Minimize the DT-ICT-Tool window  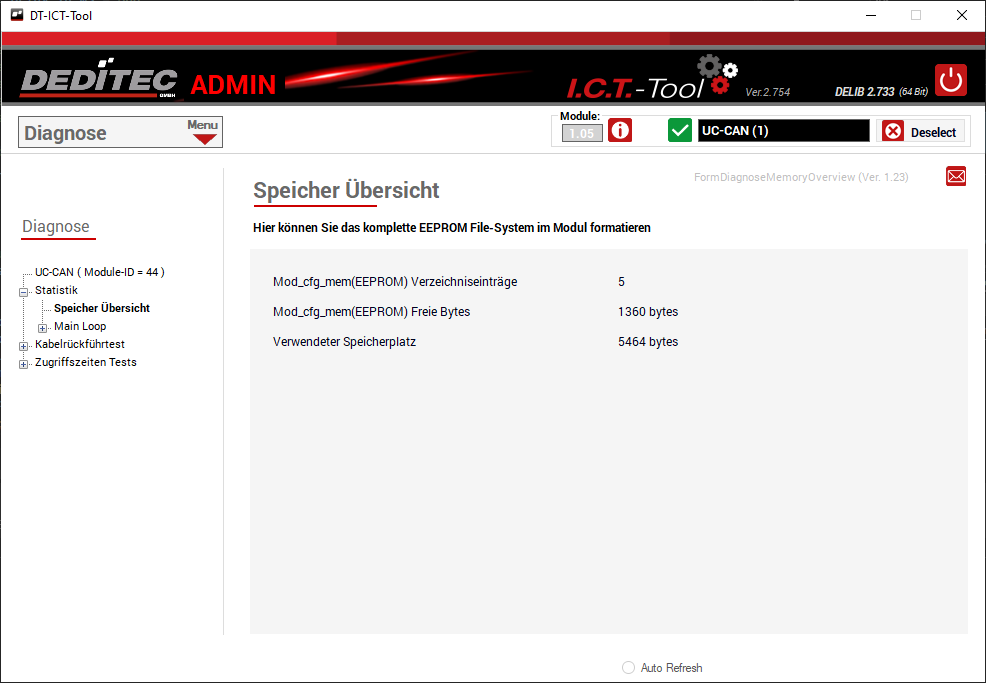tap(869, 15)
